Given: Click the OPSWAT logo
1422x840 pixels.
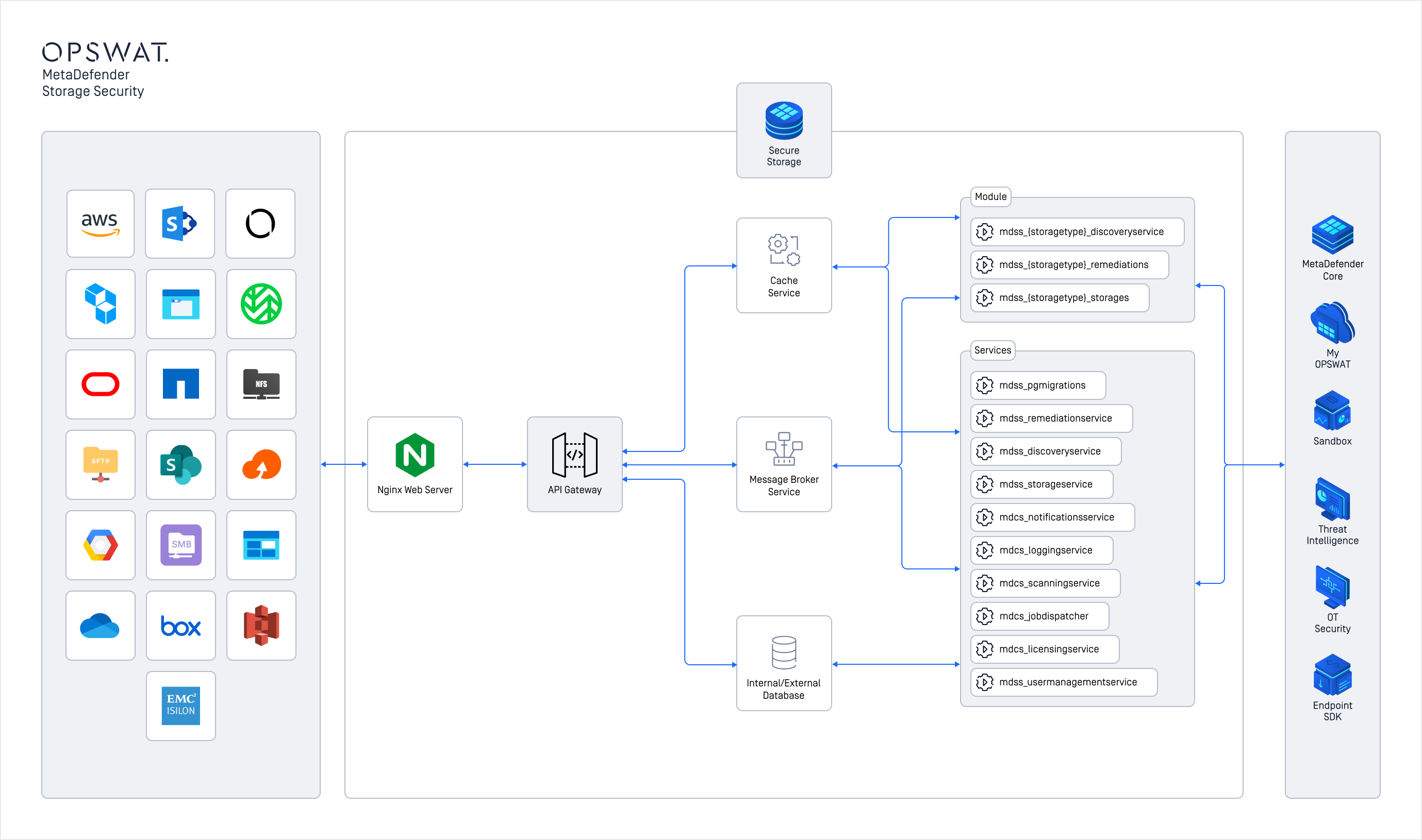Looking at the screenshot, I should pos(105,52).
